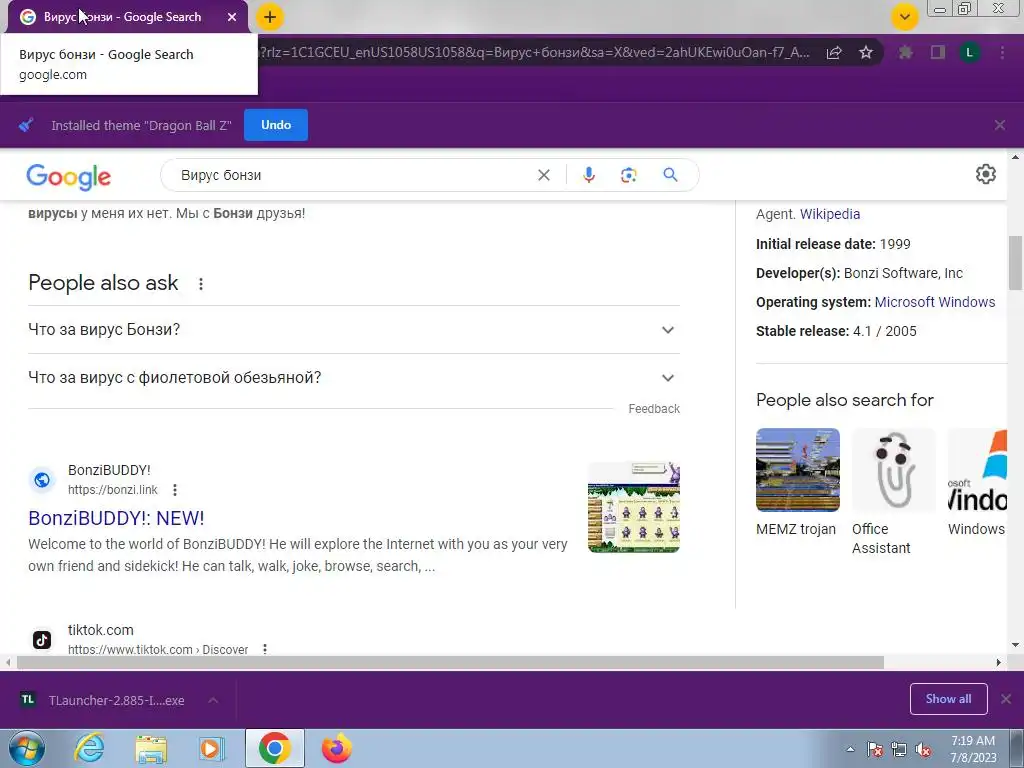Go to Google homepage via logo

(x=69, y=176)
